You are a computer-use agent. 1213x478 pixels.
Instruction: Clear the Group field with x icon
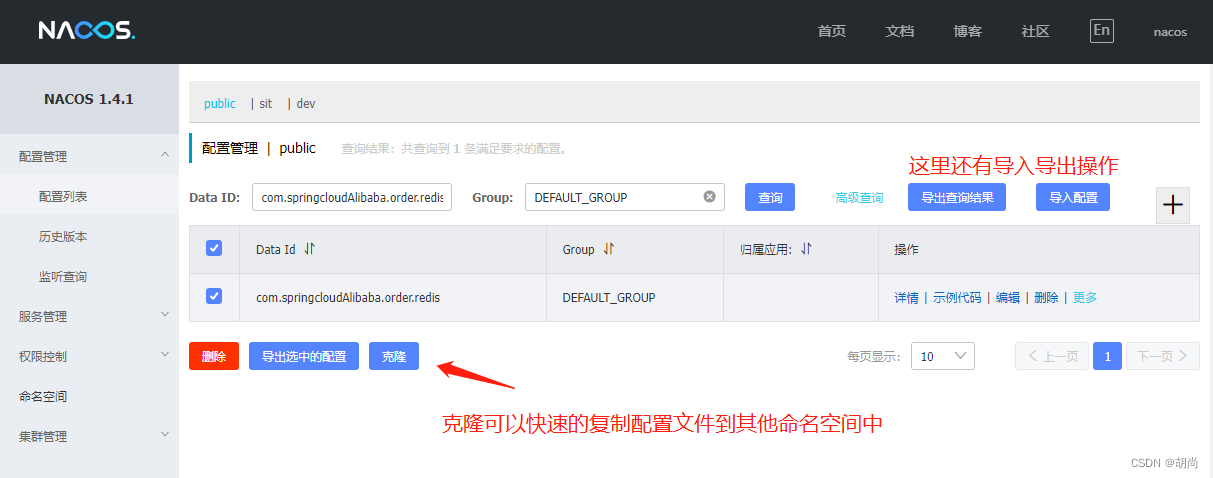click(709, 197)
